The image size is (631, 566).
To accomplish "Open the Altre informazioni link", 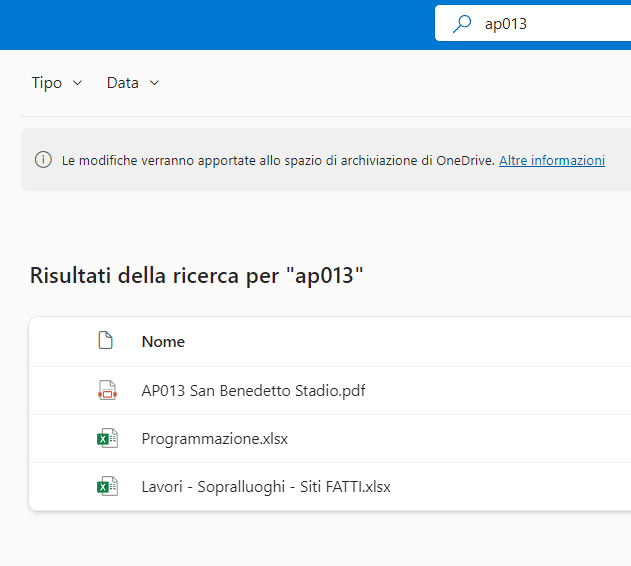I will pos(552,160).
